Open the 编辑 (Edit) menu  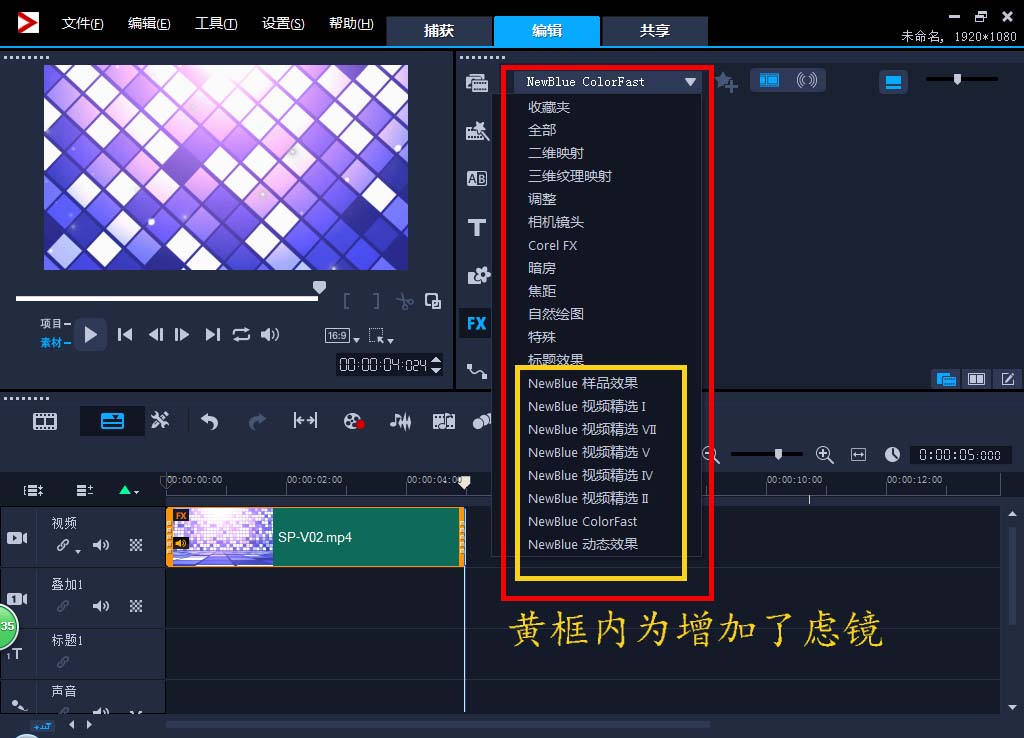[149, 24]
